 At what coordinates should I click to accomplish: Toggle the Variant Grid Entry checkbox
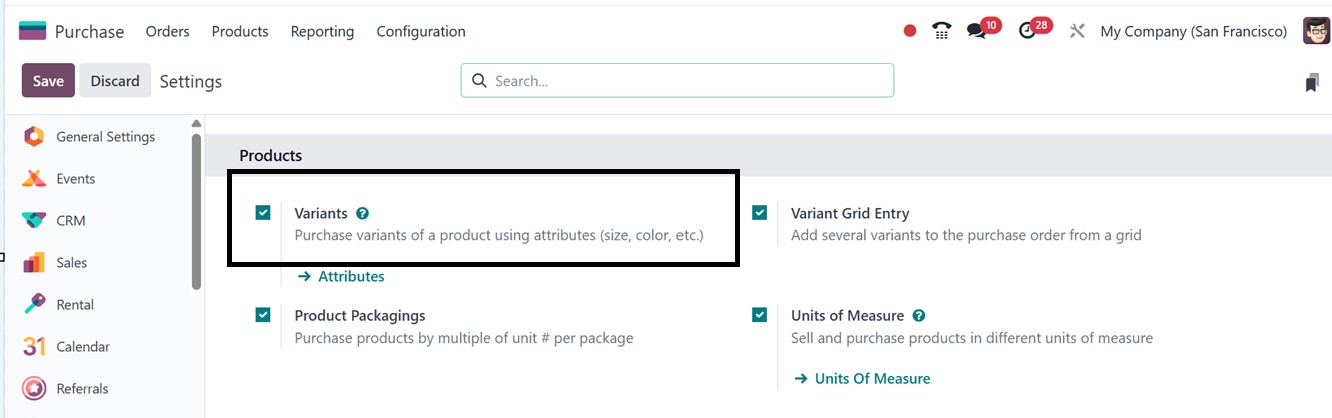(x=760, y=212)
